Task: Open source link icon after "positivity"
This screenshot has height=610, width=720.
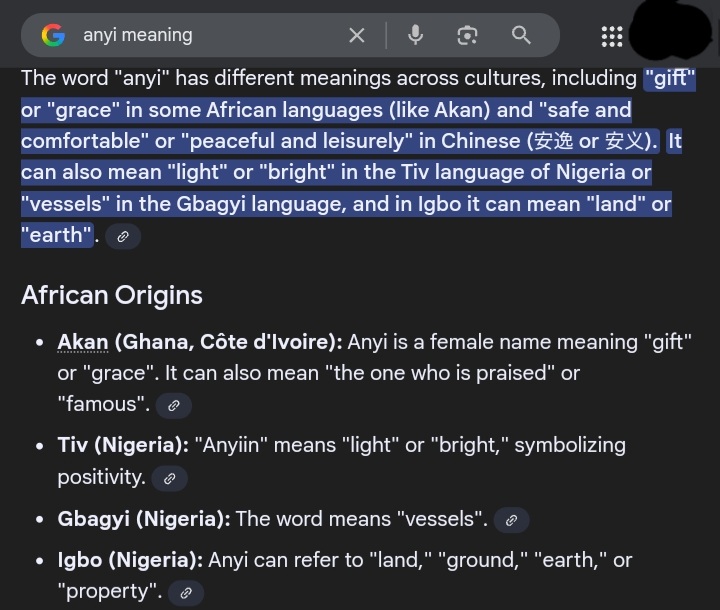Action: pos(169,479)
